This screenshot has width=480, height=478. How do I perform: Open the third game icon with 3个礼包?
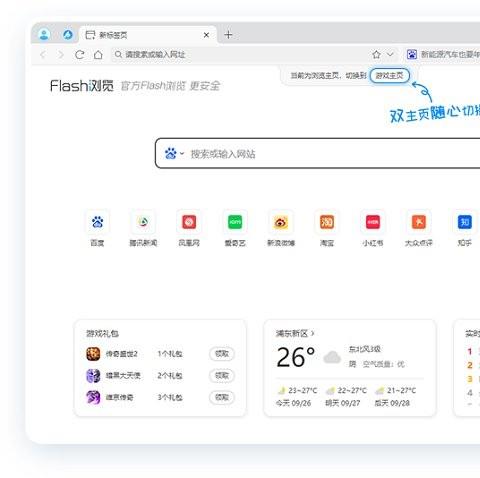pos(93,397)
